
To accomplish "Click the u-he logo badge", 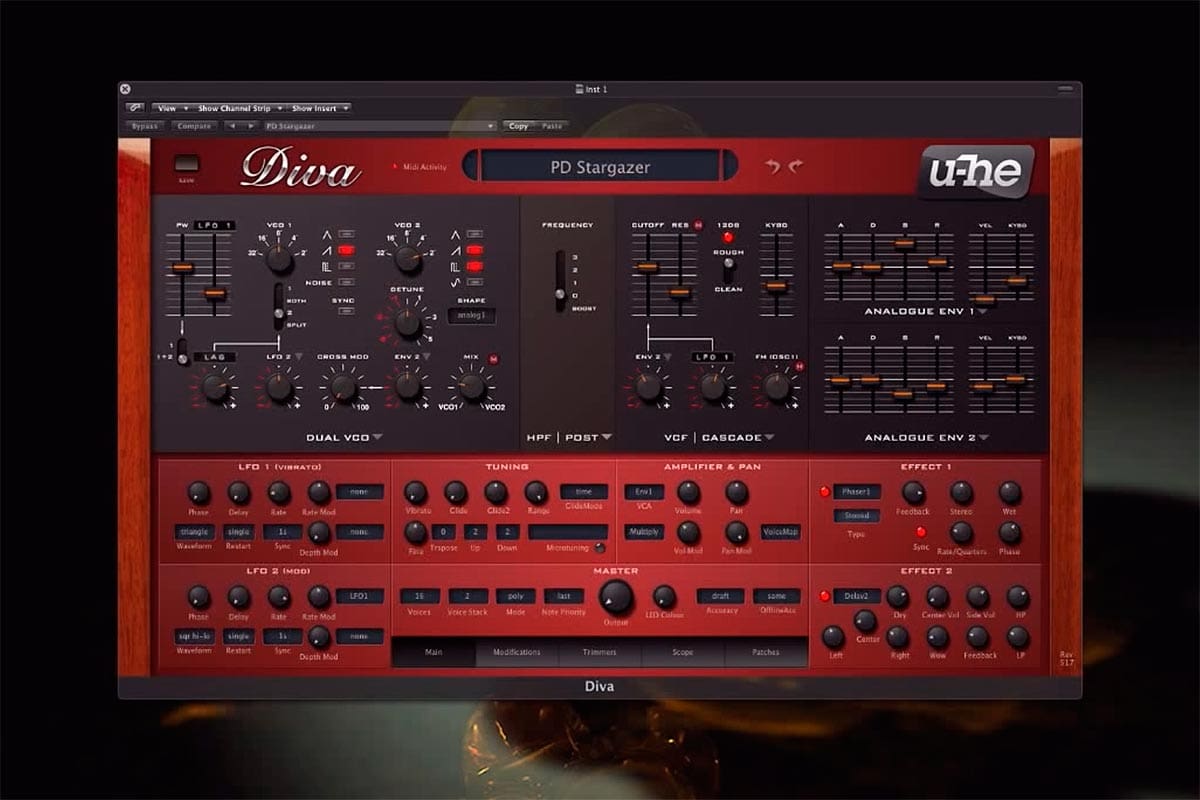I will point(976,171).
